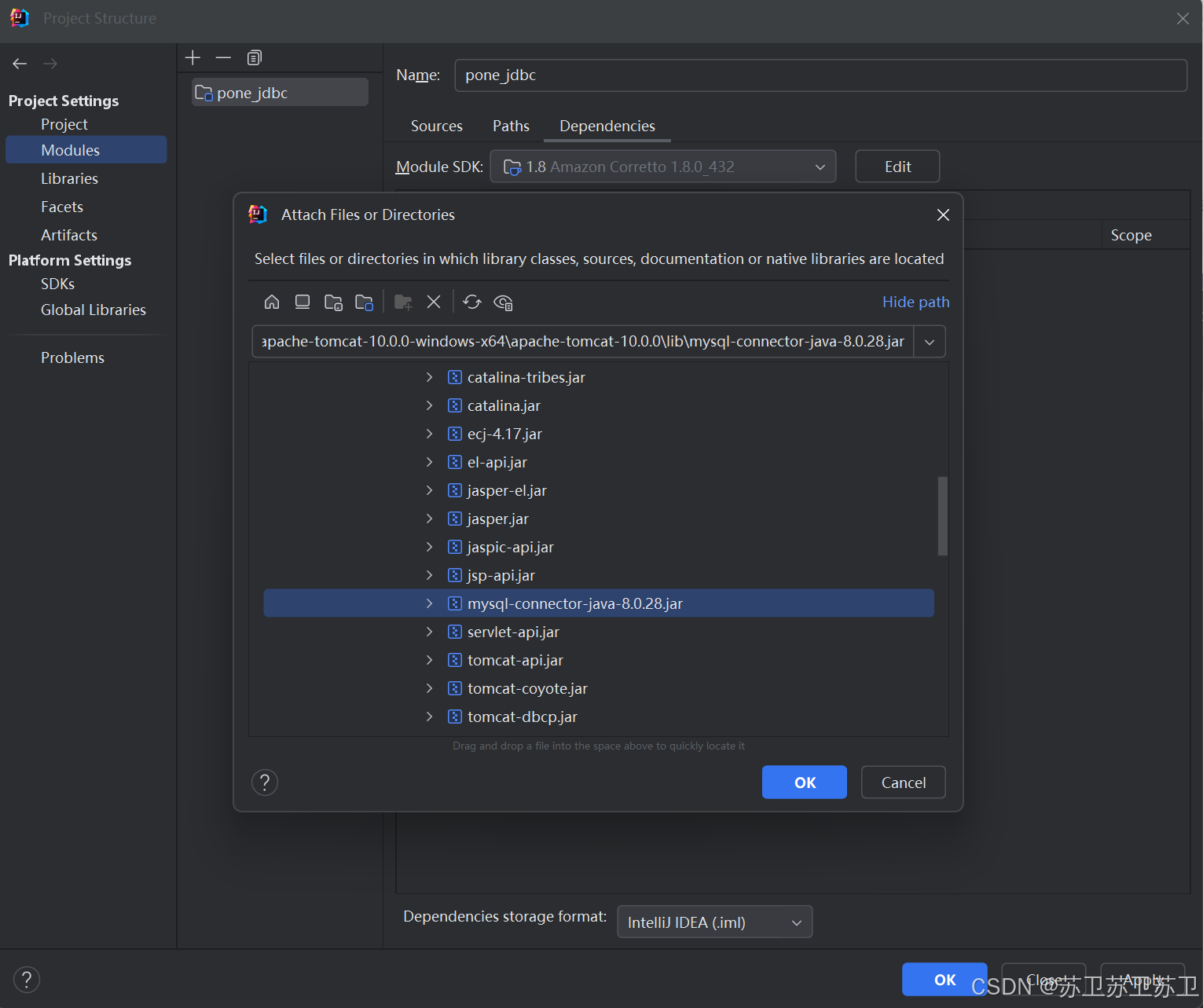The height and width of the screenshot is (1008, 1203).
Task: Click the Delete icon in file chooser toolbar
Action: (x=434, y=302)
